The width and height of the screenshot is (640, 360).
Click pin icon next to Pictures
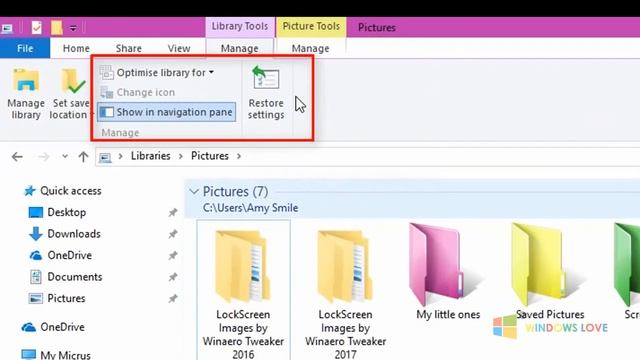point(173,298)
